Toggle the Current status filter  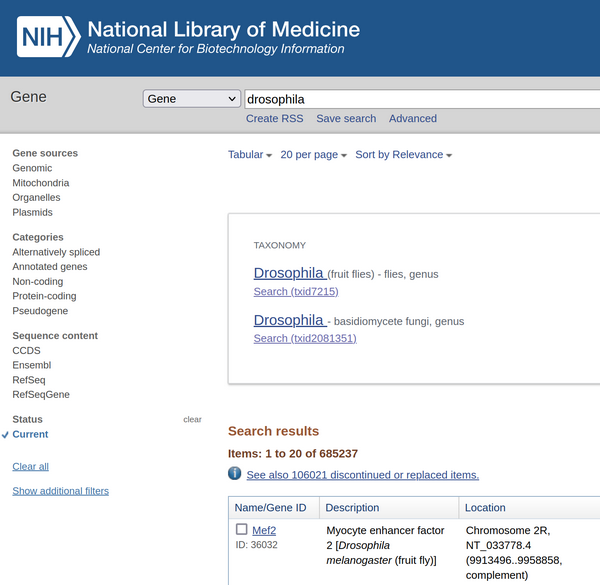click(x=30, y=435)
